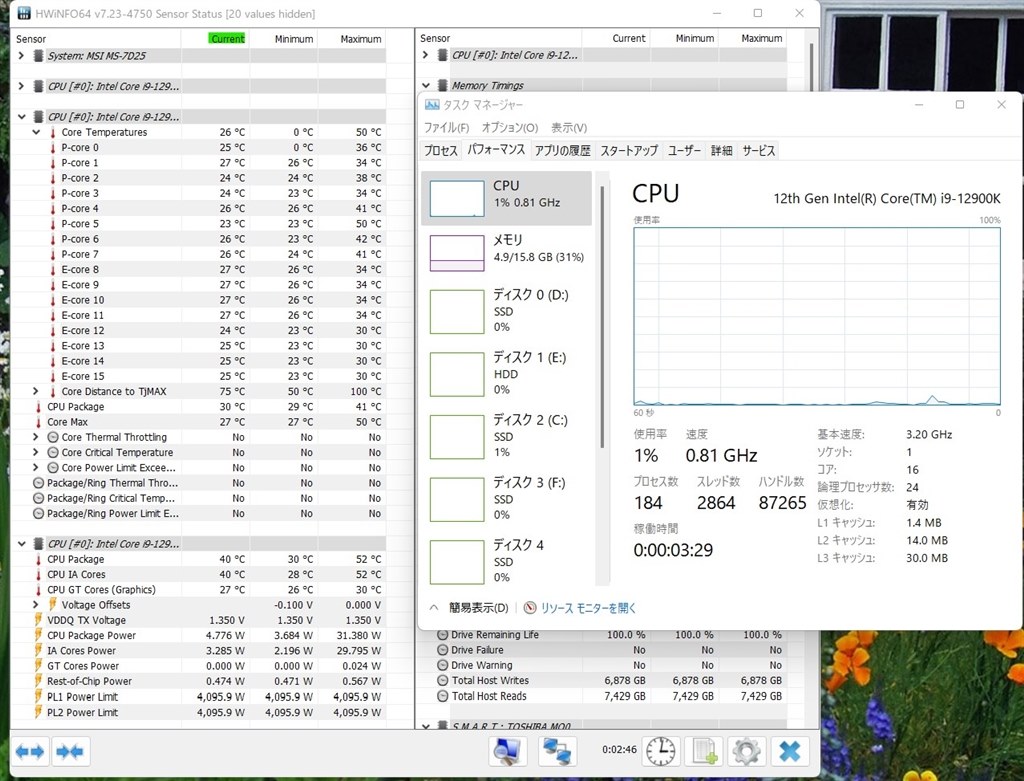Click the blue X icon in HWiNFO toolbar
1024x781 pixels.
click(x=790, y=752)
